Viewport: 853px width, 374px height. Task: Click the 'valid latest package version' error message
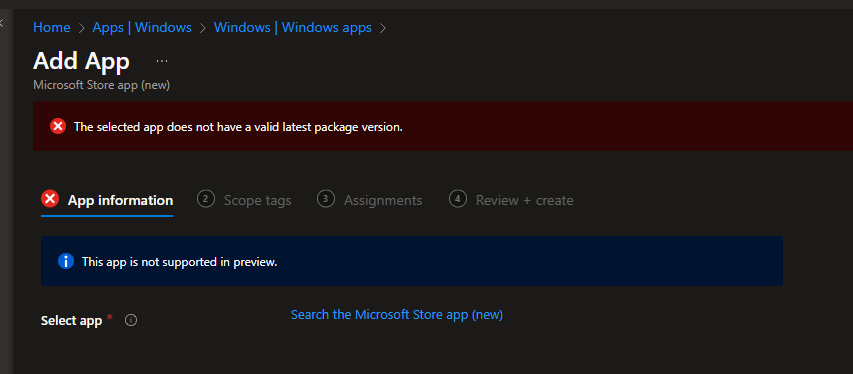coord(238,127)
